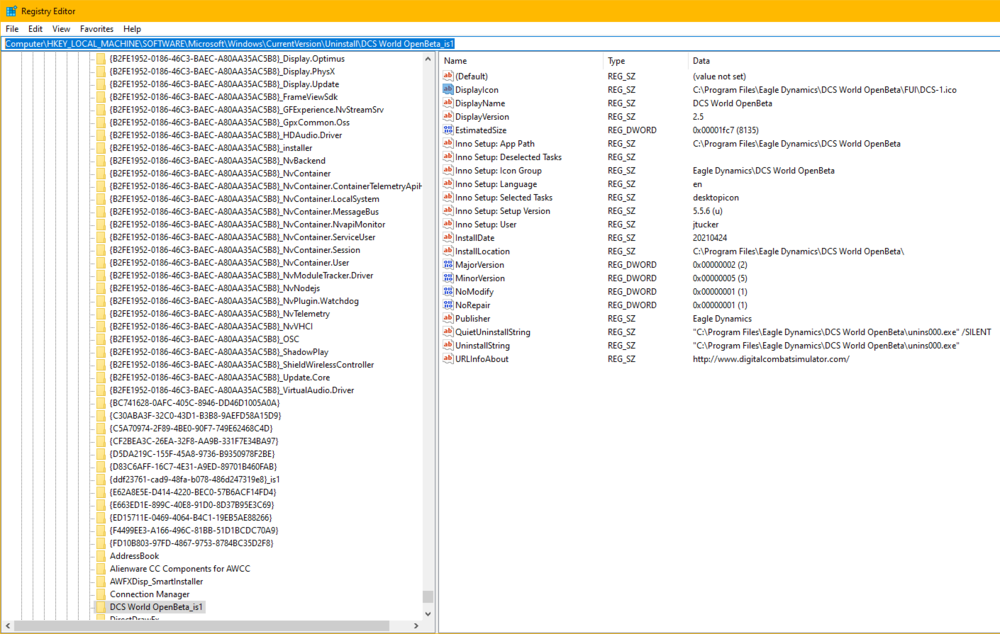This screenshot has height=634, width=1000.
Task: Click the DWORD icon for MinorVersion
Action: point(448,278)
